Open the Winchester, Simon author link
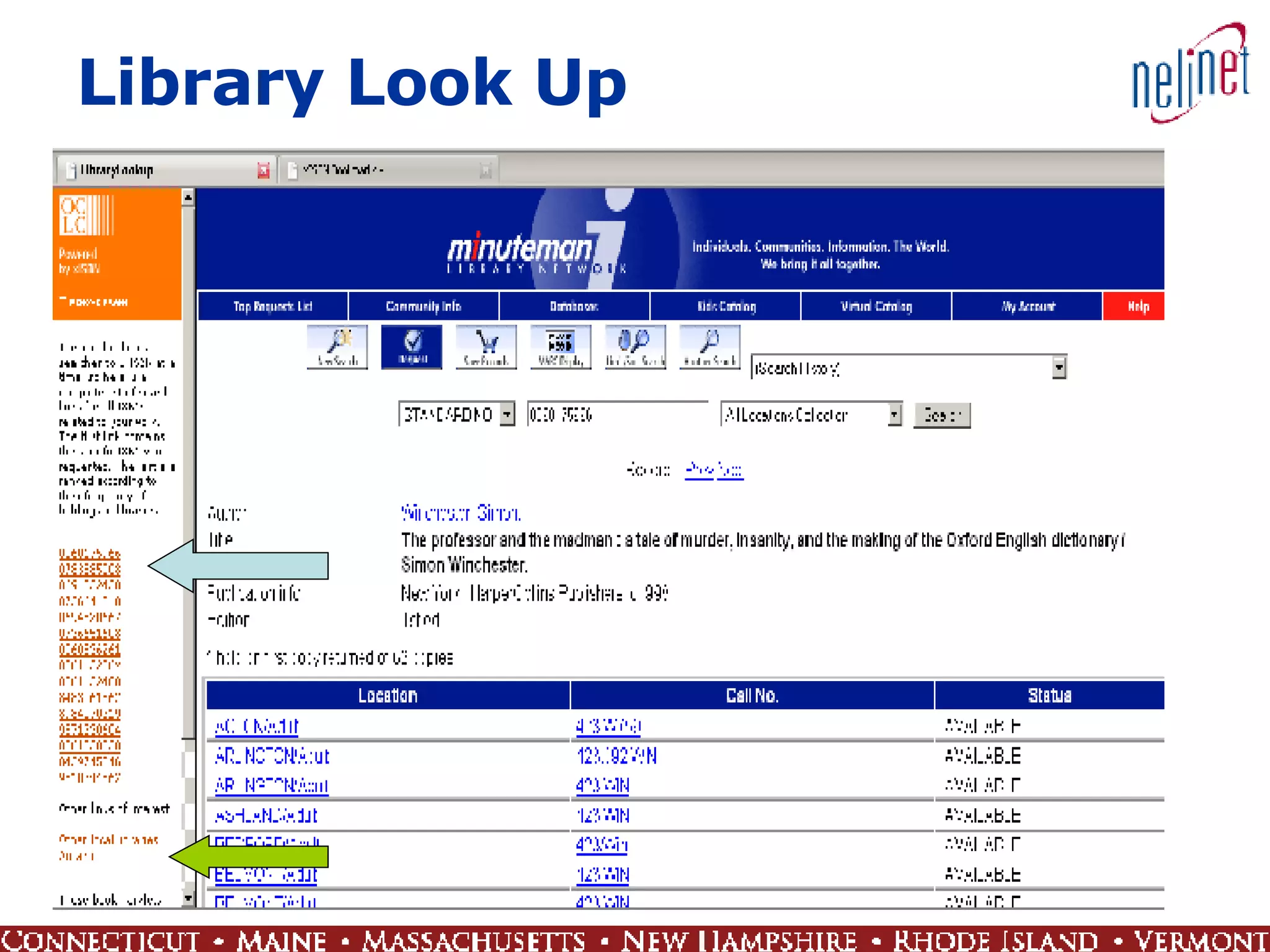The height and width of the screenshot is (952, 1270). 460,513
